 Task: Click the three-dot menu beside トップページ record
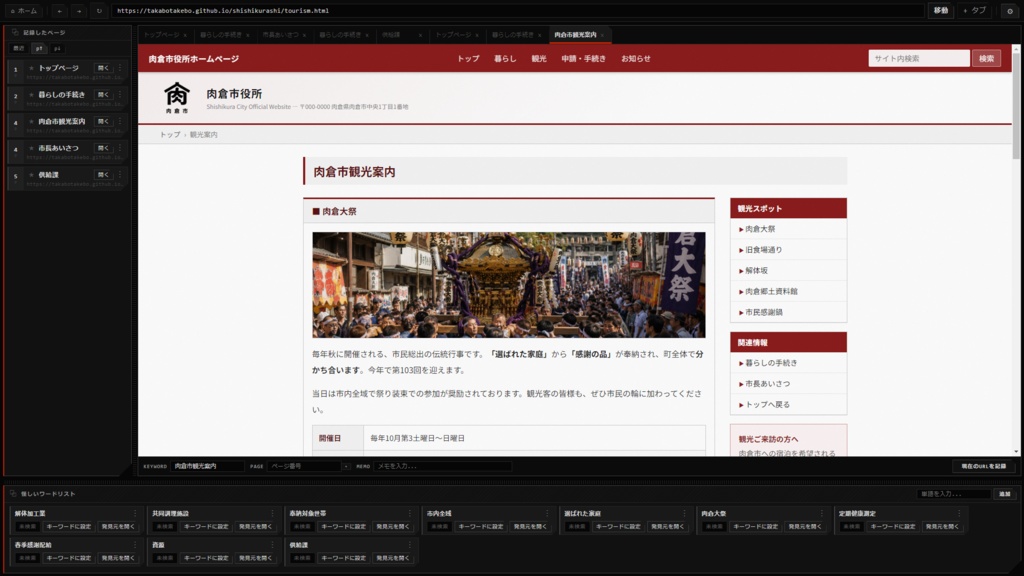pos(120,67)
